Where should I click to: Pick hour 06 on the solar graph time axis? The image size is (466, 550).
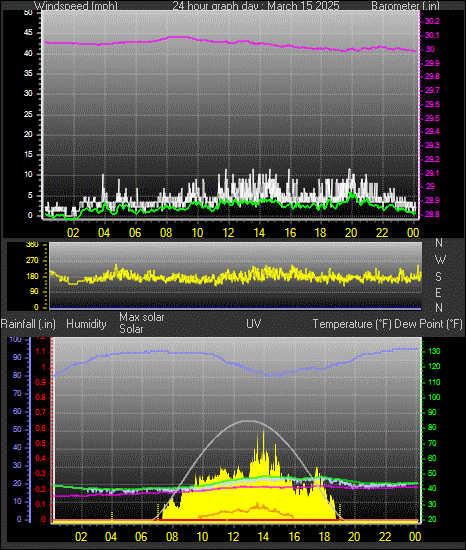(141, 537)
